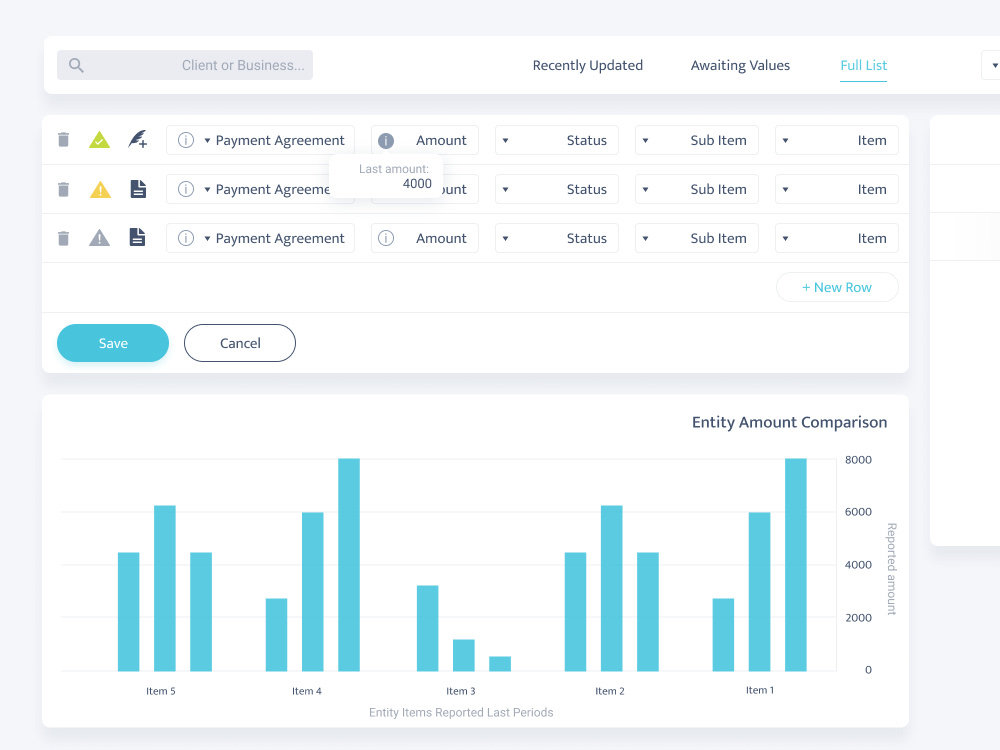Image resolution: width=1000 pixels, height=750 pixels.
Task: Focus the Client or Business search field
Action: pyautogui.click(x=185, y=65)
